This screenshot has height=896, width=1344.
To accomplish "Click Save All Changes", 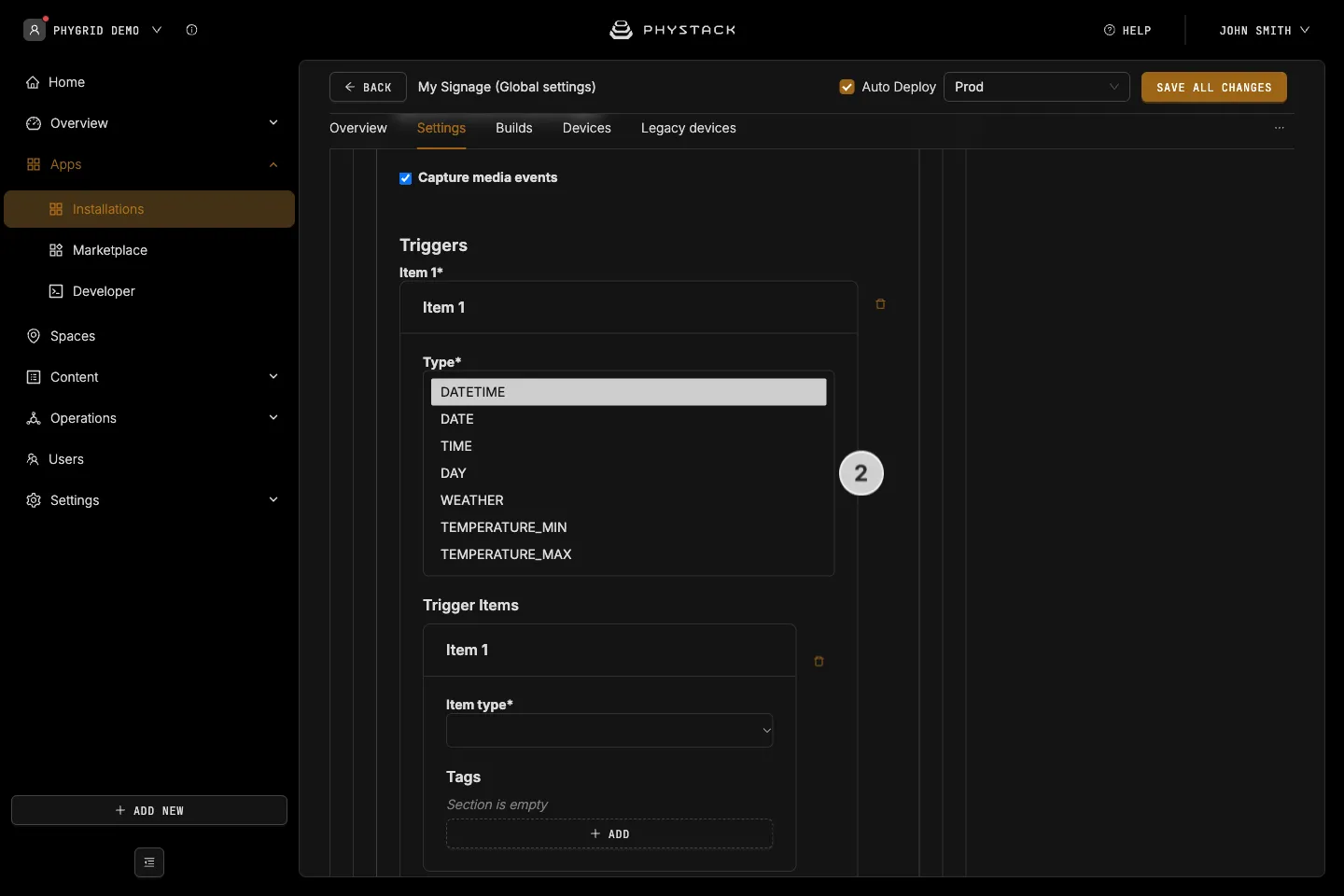I will point(1214,87).
